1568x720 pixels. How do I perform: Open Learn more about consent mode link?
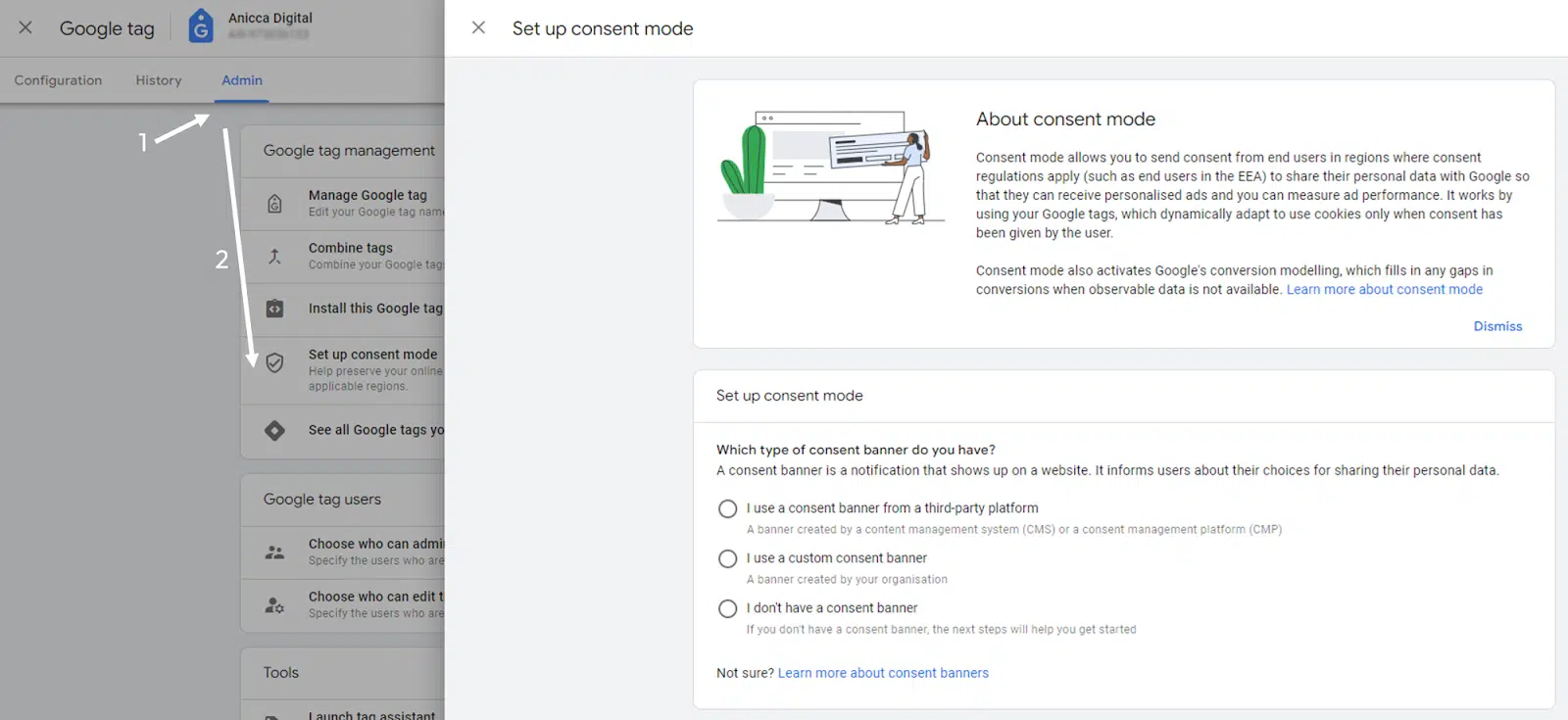point(1384,289)
